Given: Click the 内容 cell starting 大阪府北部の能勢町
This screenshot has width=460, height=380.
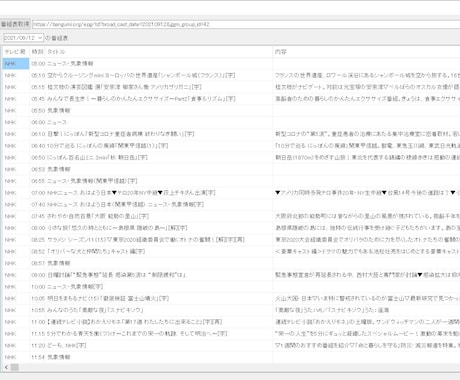Looking at the screenshot, I should pyautogui.click(x=367, y=216).
